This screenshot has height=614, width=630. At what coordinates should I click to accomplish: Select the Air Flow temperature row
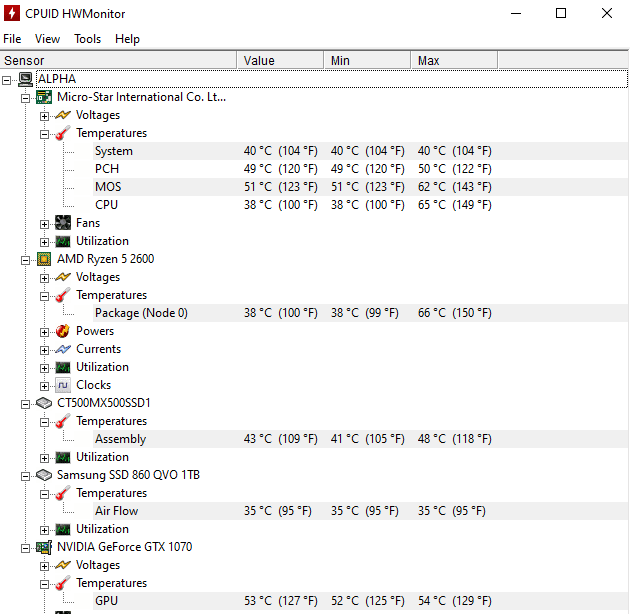tap(360, 511)
